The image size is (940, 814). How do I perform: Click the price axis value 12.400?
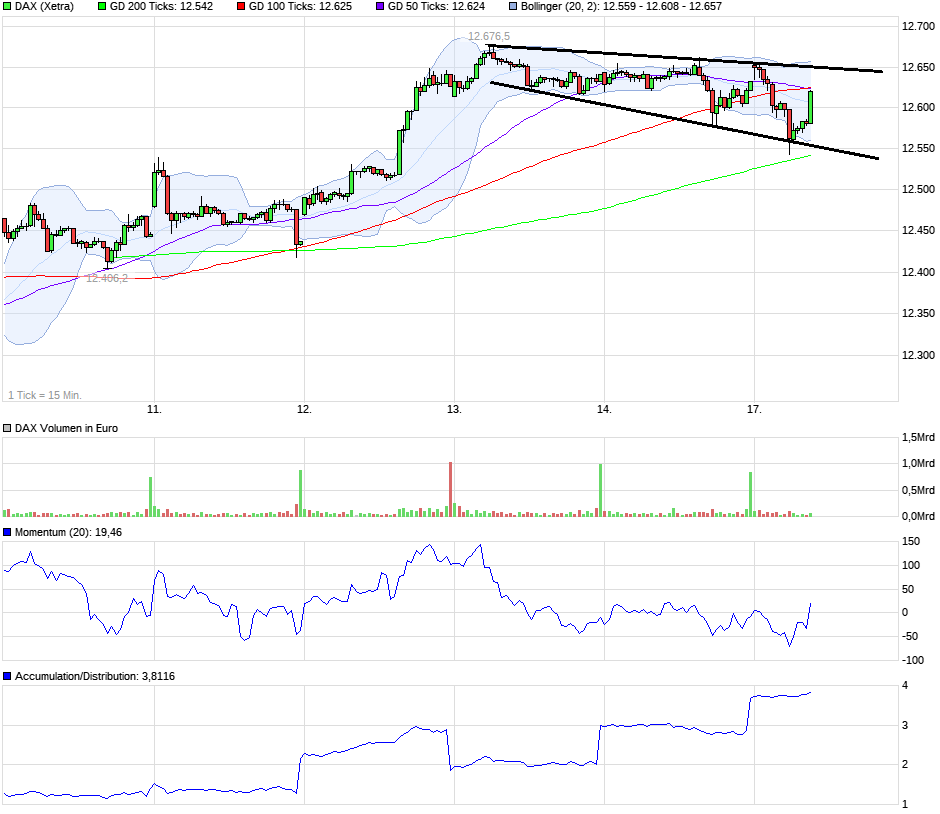pyautogui.click(x=918, y=273)
